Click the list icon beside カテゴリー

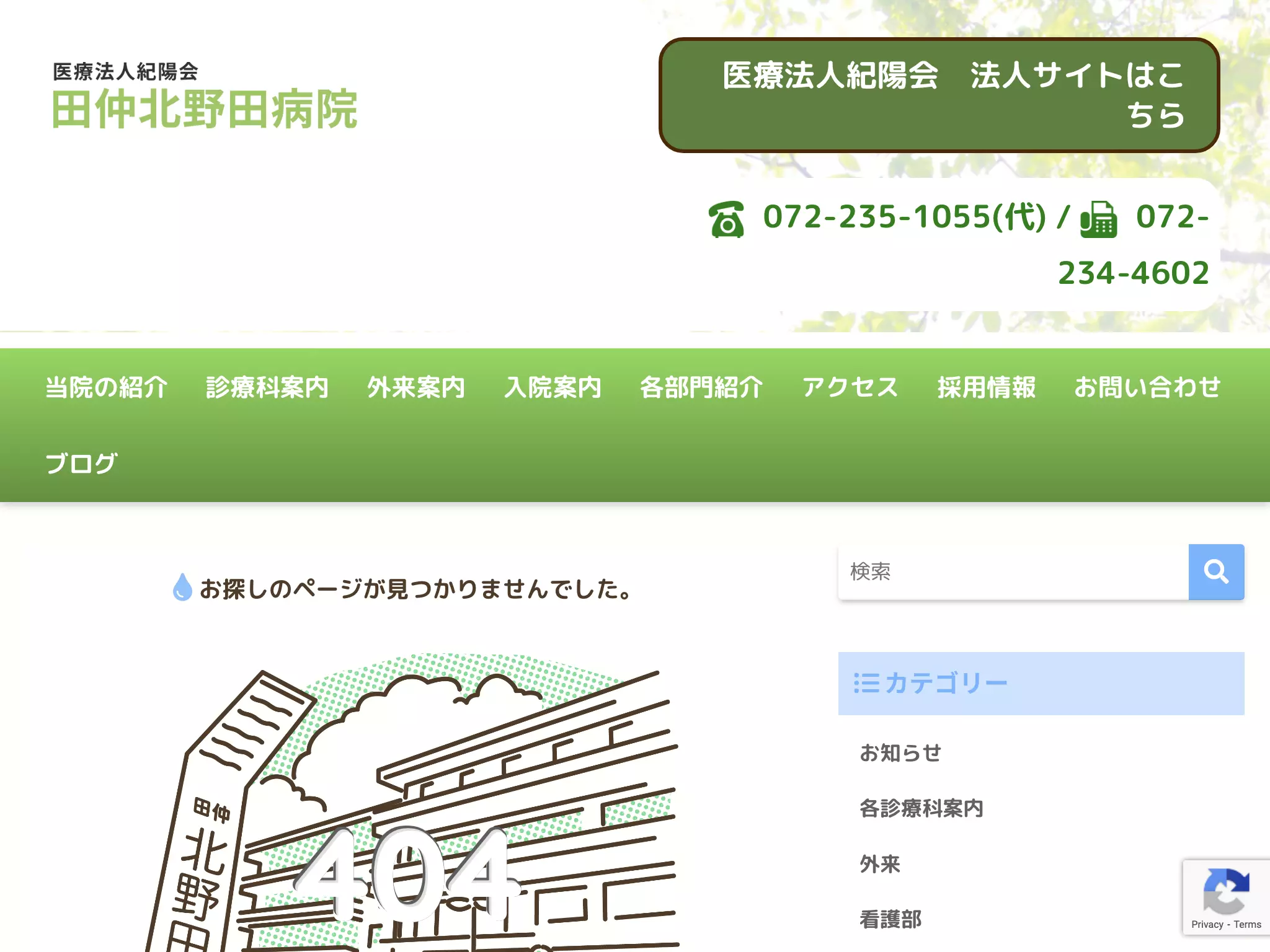tap(866, 683)
